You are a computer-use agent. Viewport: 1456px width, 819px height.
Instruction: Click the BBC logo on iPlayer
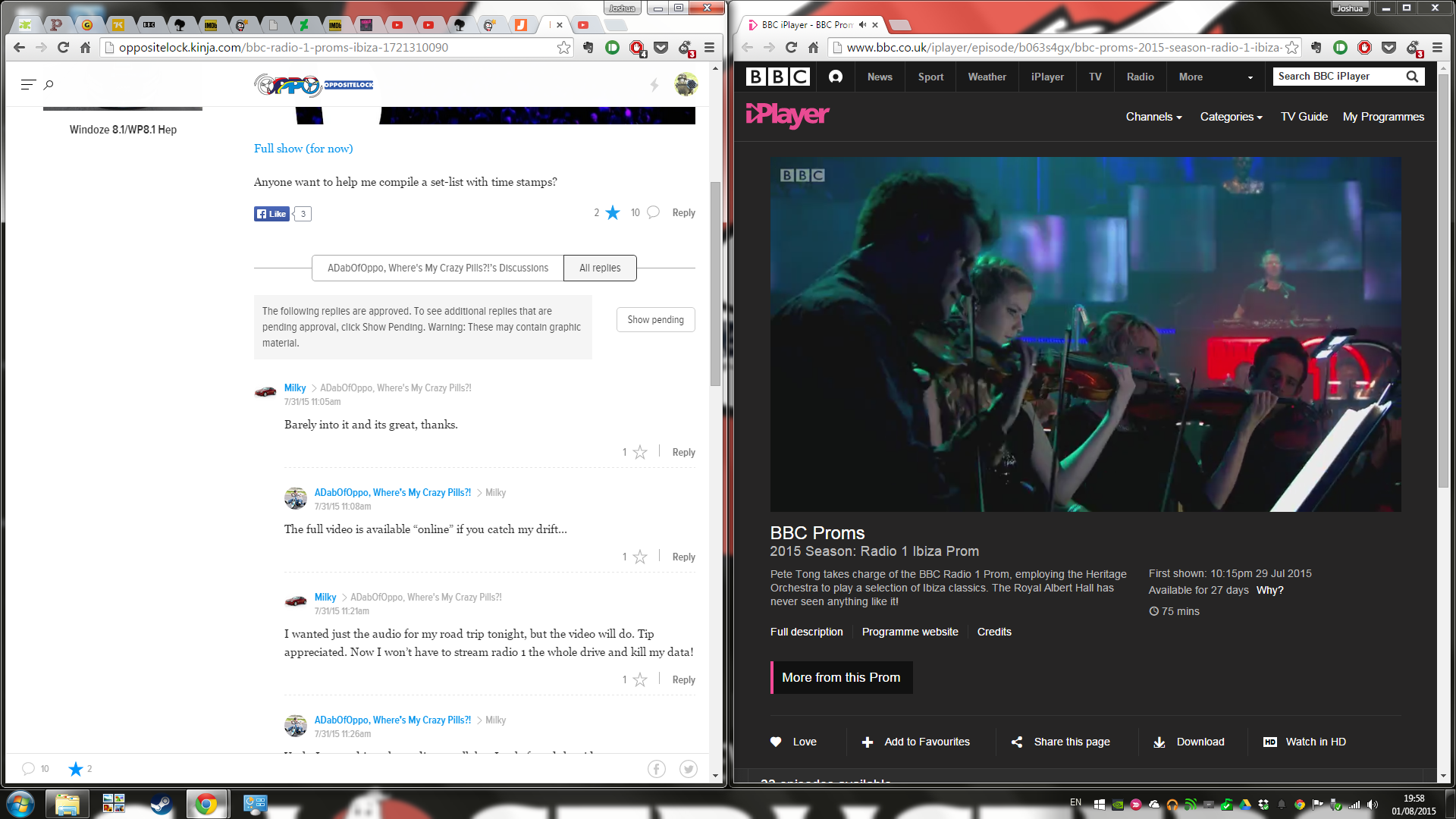pyautogui.click(x=777, y=77)
